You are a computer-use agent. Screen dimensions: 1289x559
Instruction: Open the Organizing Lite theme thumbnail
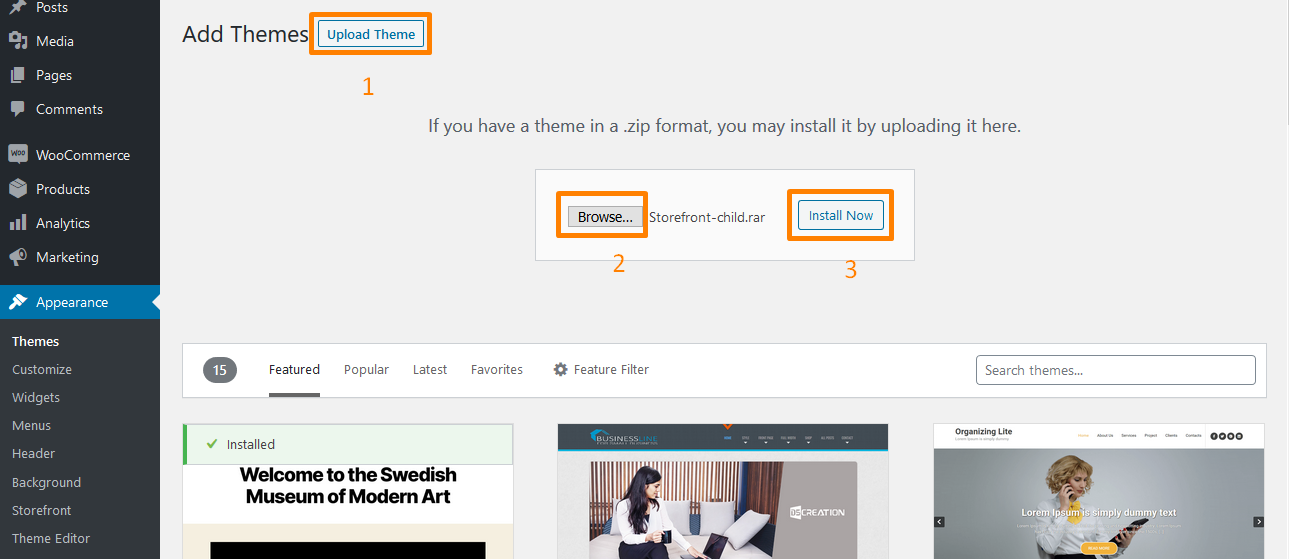1099,491
